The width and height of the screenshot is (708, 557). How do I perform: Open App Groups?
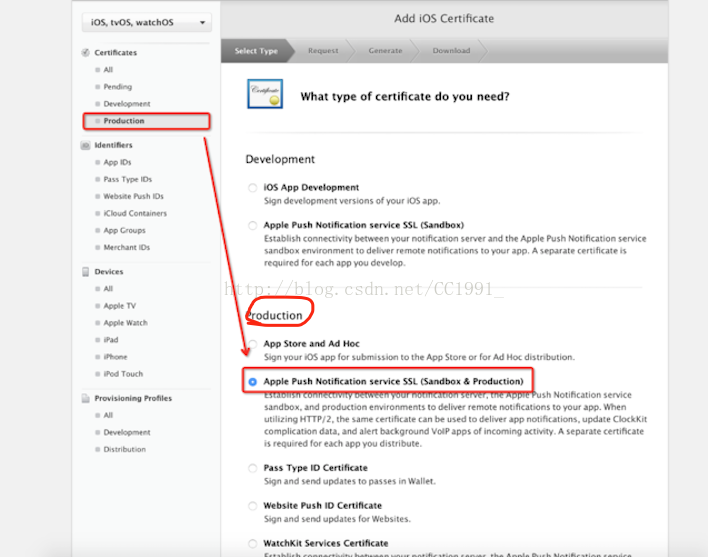[124, 231]
